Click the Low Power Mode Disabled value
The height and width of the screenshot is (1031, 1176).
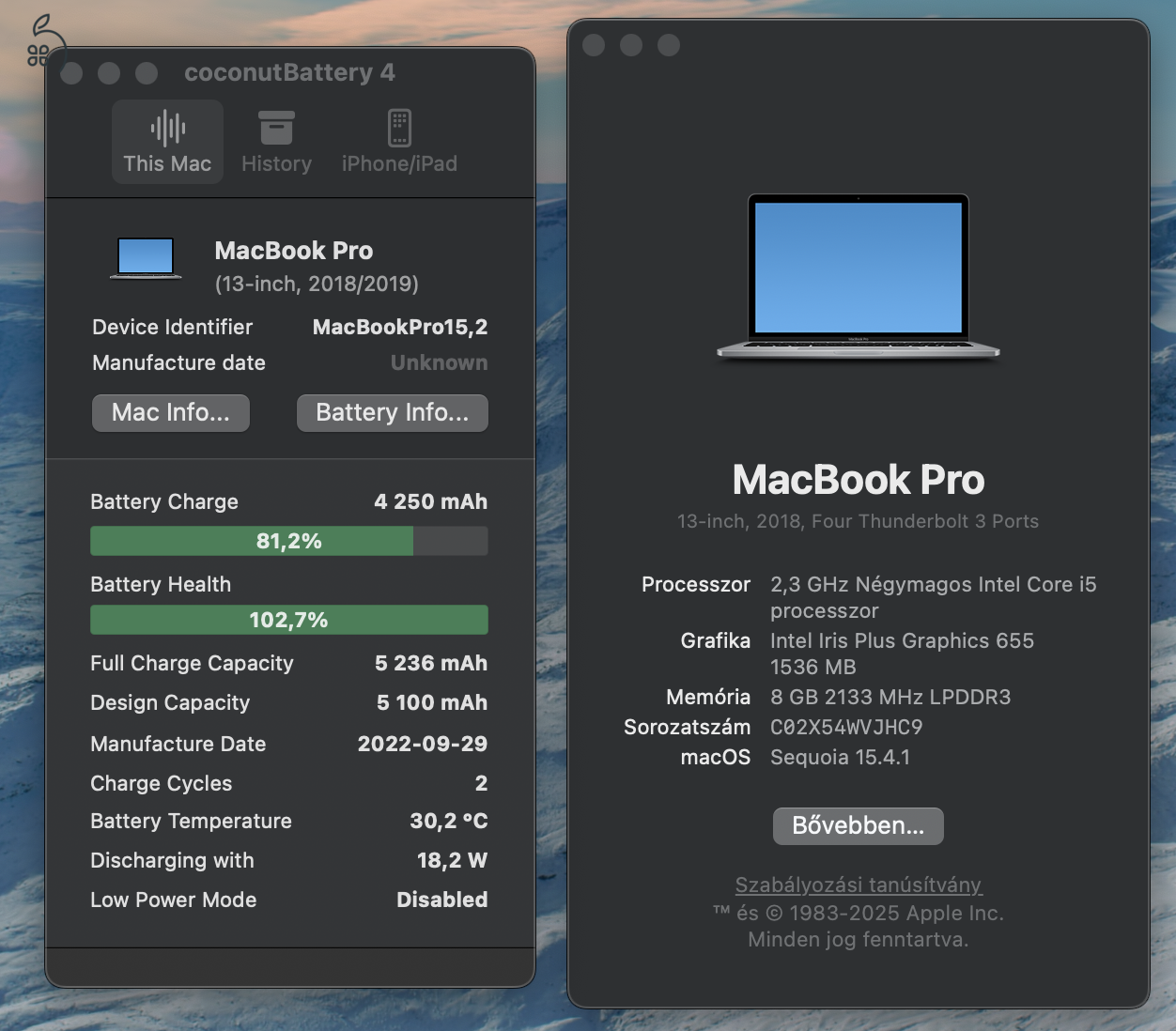pos(441,900)
